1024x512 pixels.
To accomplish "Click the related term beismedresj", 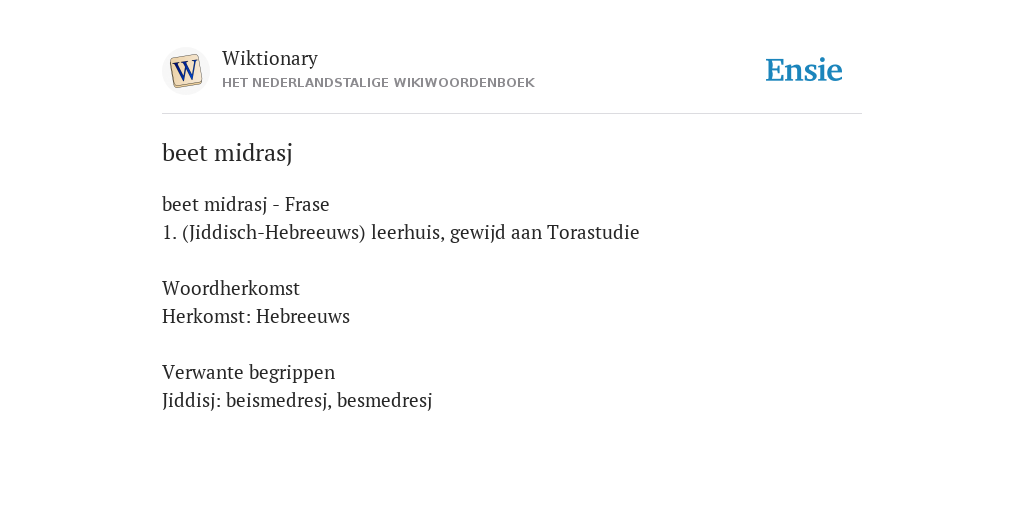I will coord(278,400).
